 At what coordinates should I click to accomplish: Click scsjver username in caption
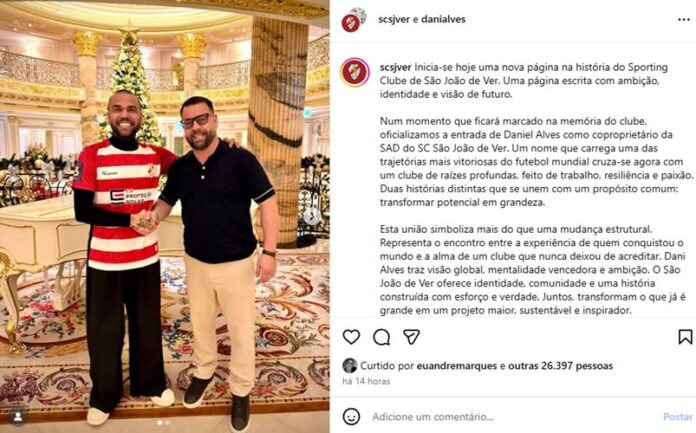coord(395,68)
